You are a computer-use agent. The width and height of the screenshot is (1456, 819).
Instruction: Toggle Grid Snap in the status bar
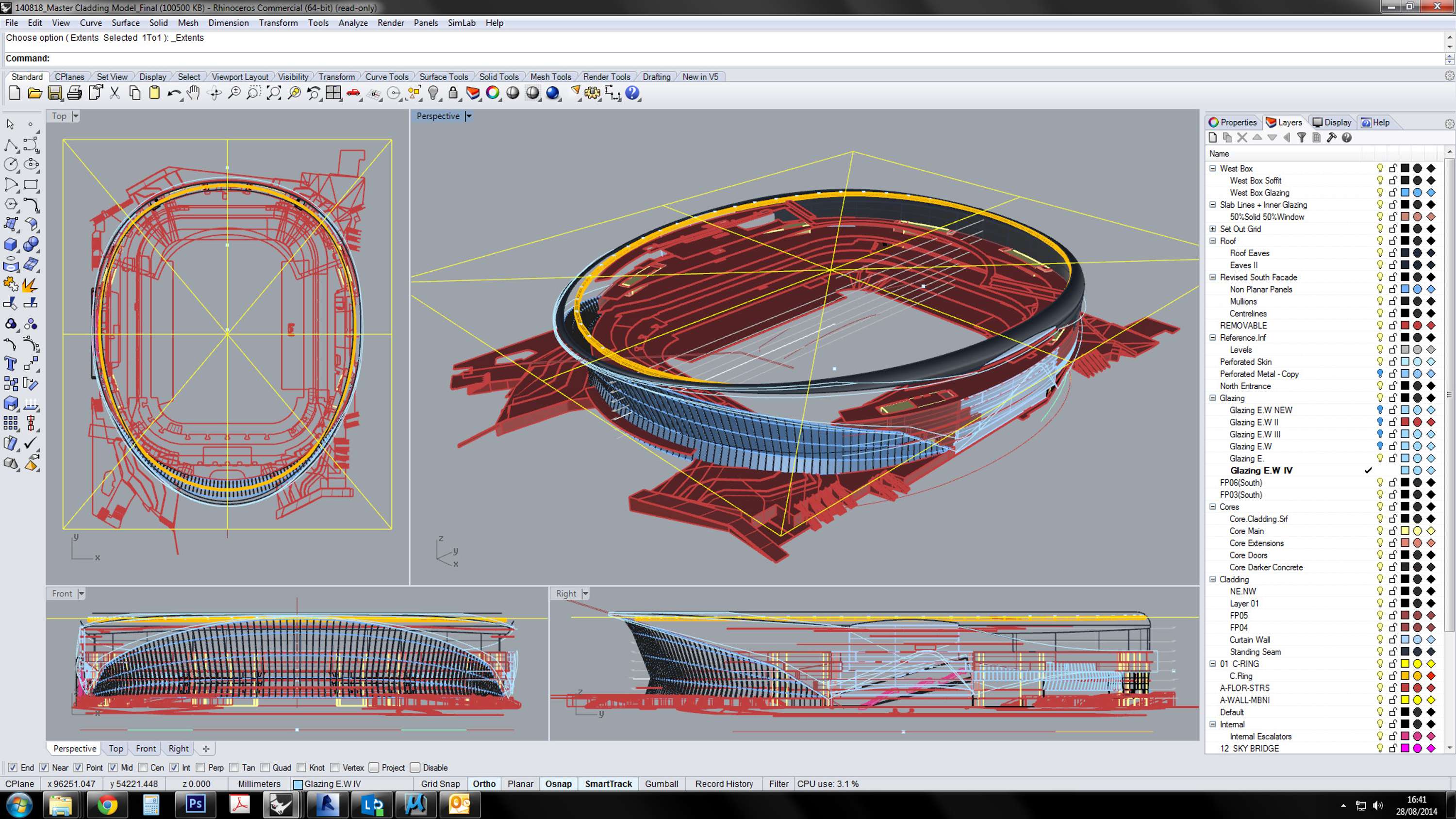[x=440, y=784]
